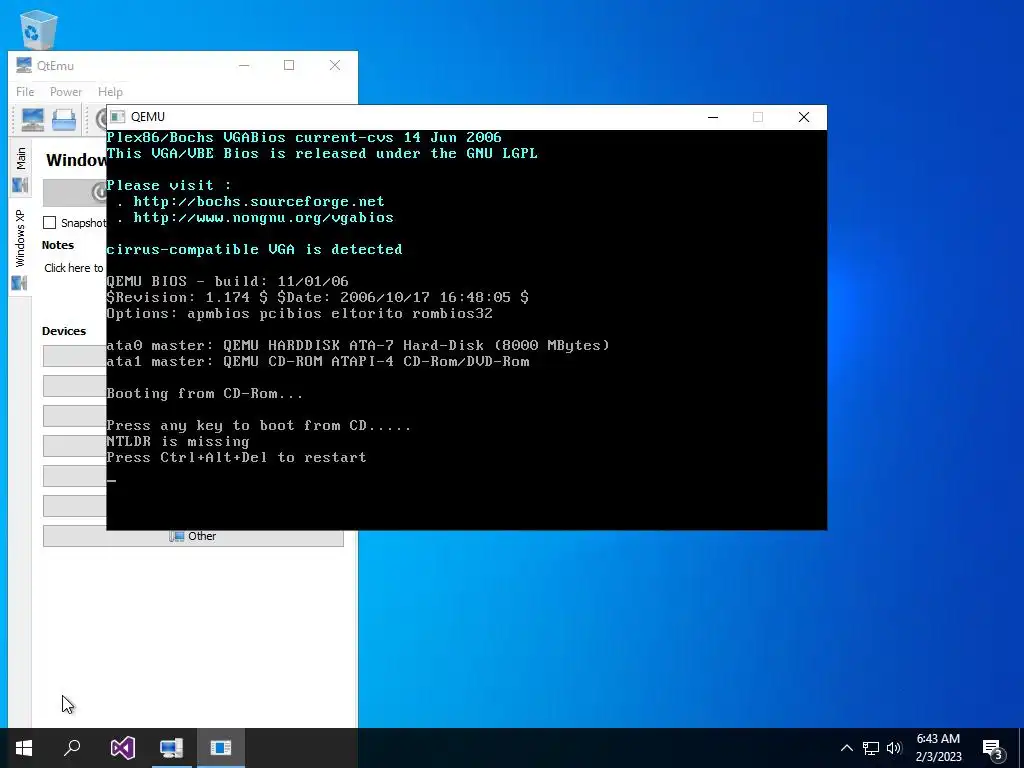Viewport: 1024px width, 768px height.
Task: Click 'cirrus-compatible VGA is detected' line
Action: click(255, 249)
